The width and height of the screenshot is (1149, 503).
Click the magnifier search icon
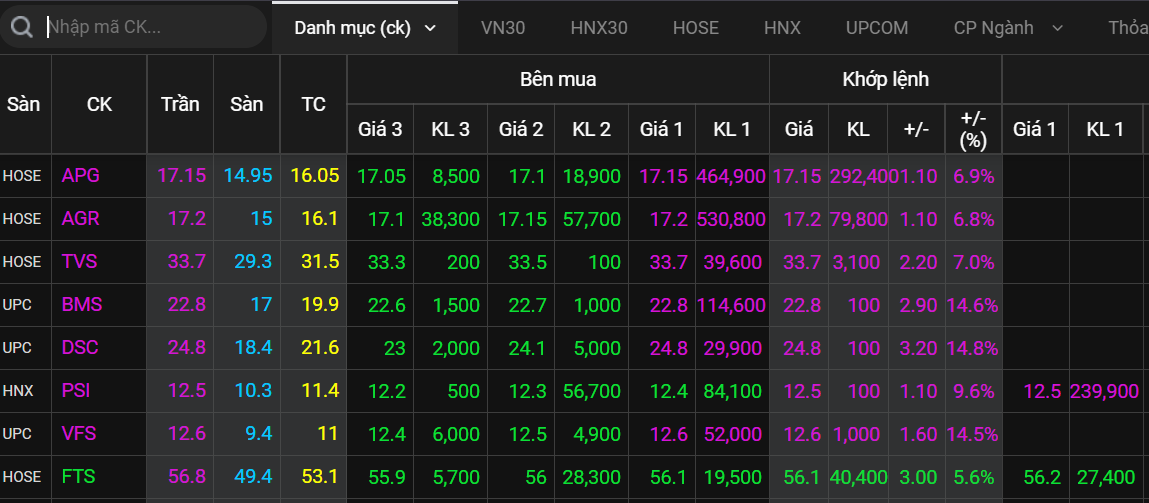[20, 27]
